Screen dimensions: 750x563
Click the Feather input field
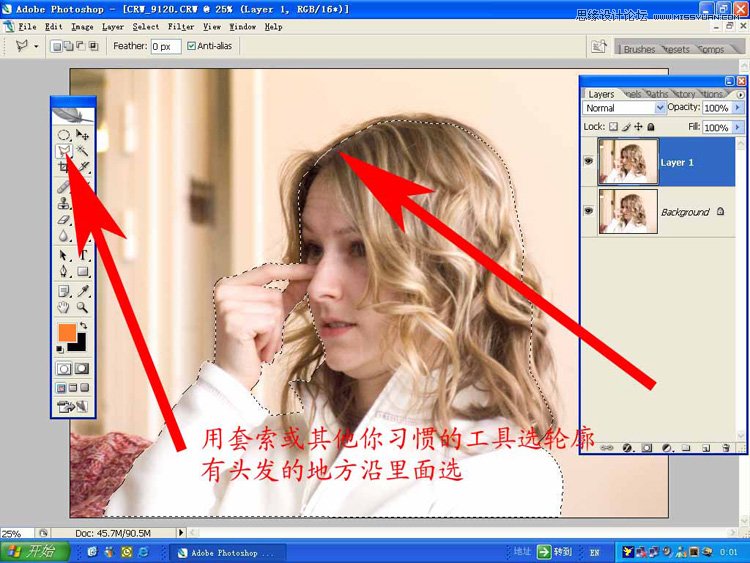click(165, 46)
